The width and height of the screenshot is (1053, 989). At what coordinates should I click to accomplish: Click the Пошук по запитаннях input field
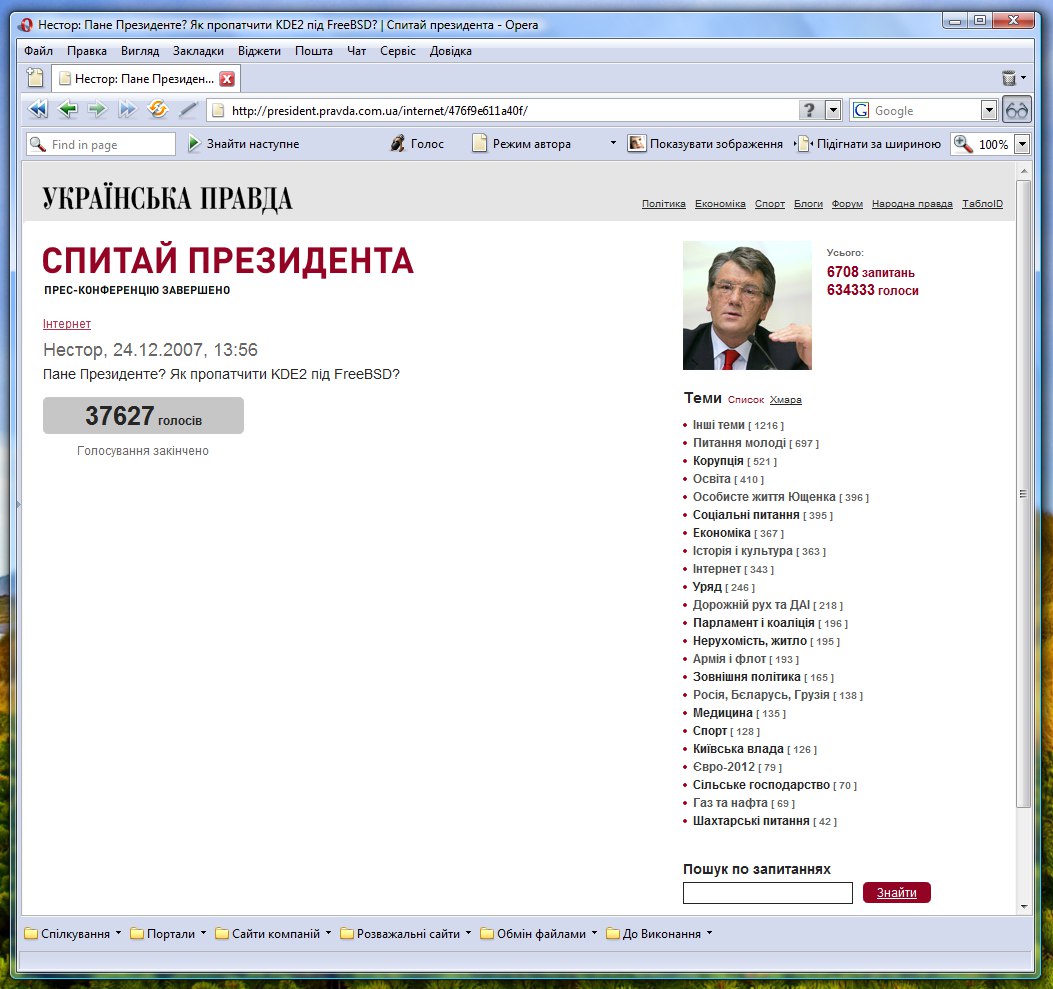click(768, 893)
